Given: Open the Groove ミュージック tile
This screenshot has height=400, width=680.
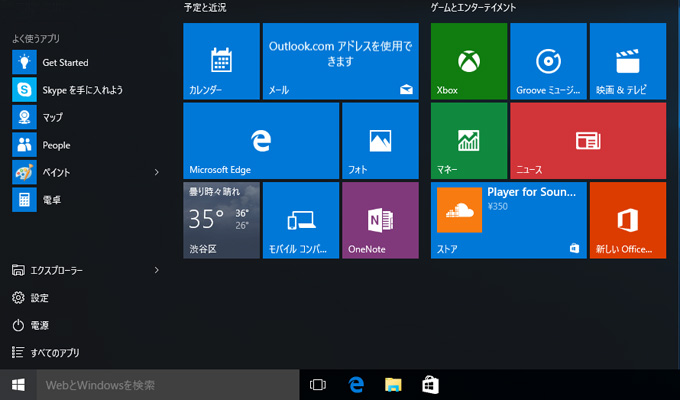Looking at the screenshot, I should (x=549, y=61).
